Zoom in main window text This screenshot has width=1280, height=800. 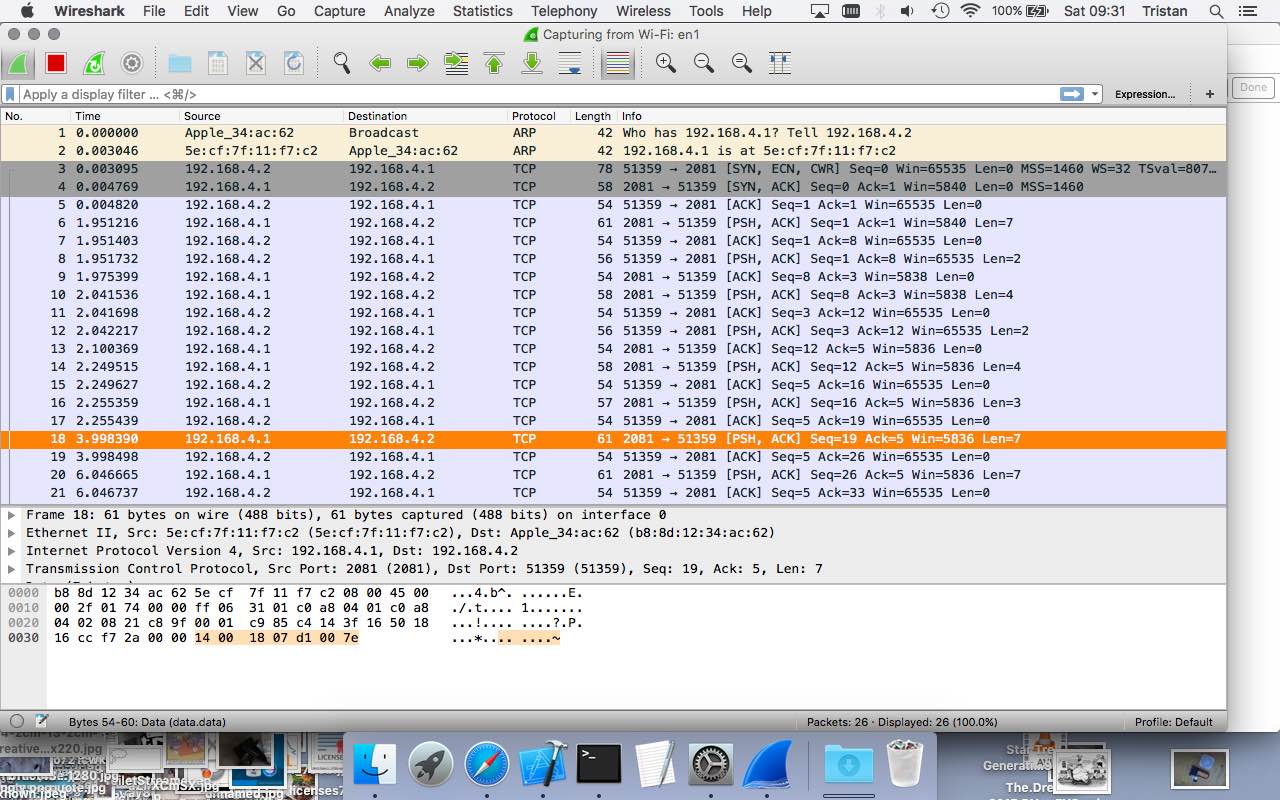pos(666,64)
